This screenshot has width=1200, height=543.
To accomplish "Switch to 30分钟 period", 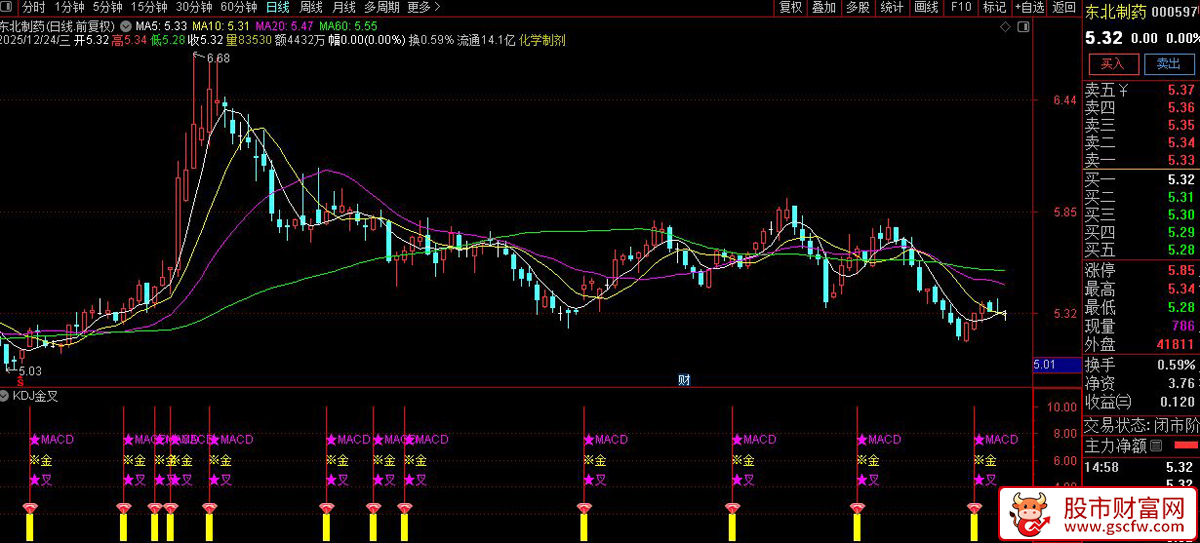I will [x=194, y=7].
